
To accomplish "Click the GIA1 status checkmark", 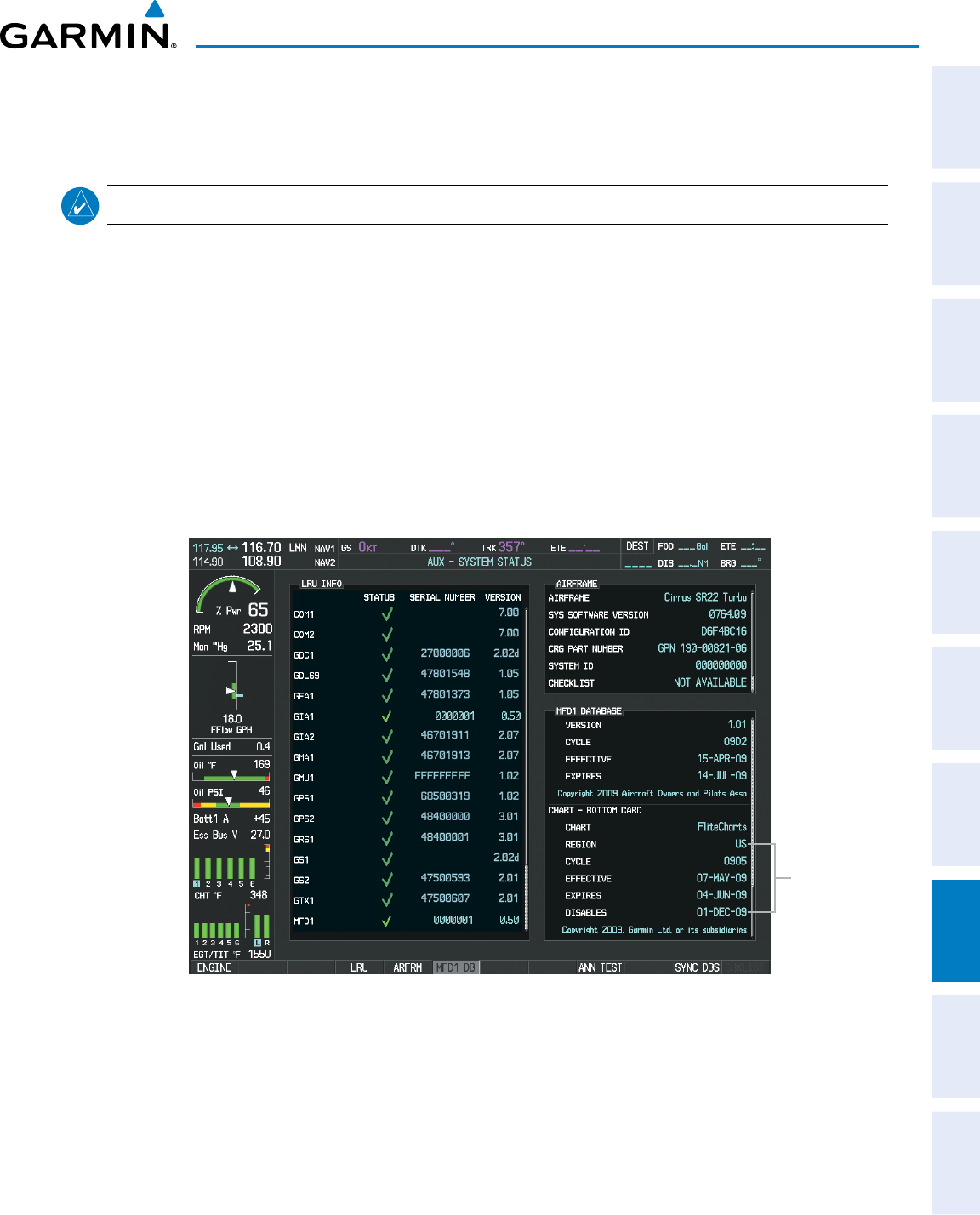I will pyautogui.click(x=387, y=716).
